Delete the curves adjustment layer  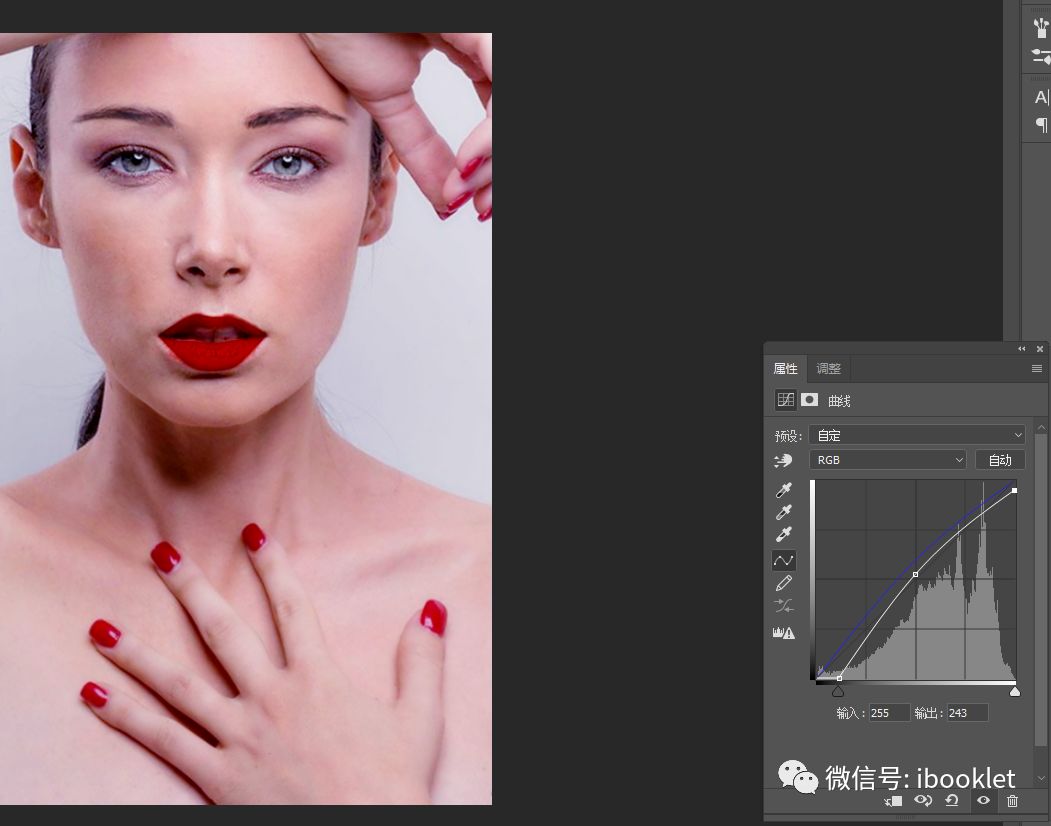tap(1012, 800)
